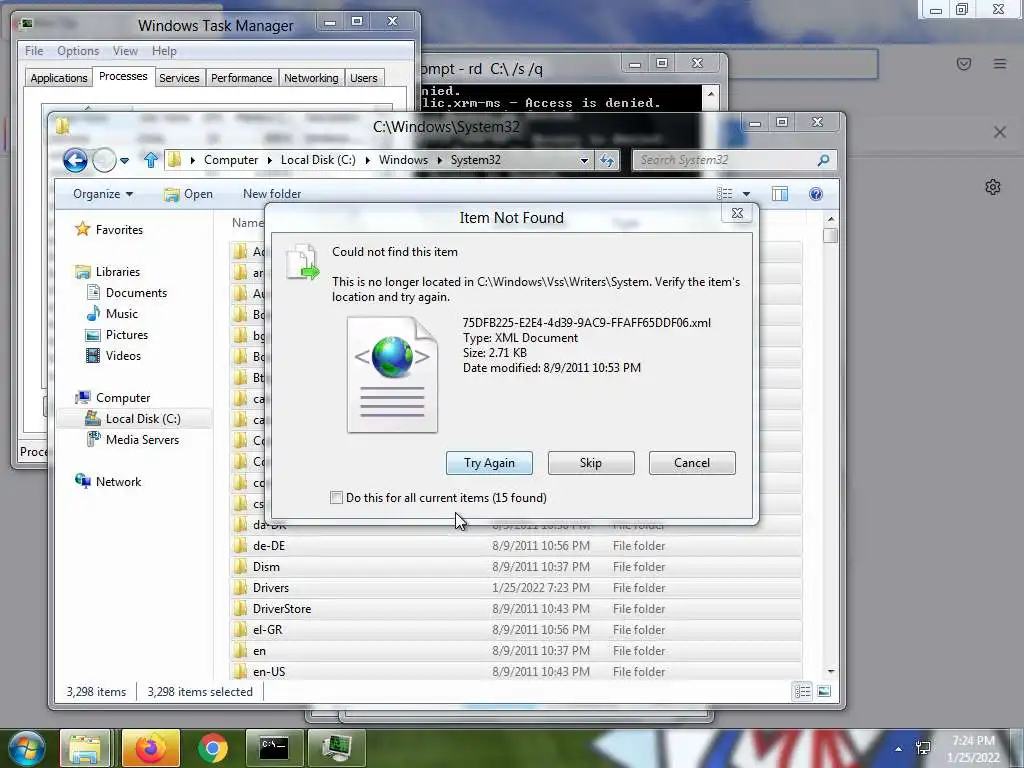Click the Windows Start button
This screenshot has height=768, width=1024.
[x=26, y=748]
